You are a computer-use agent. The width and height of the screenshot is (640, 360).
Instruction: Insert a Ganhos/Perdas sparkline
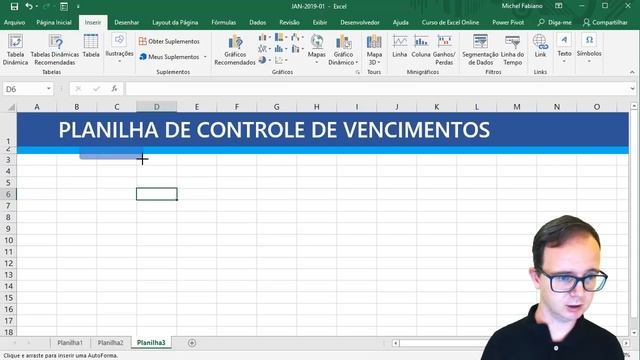click(444, 50)
